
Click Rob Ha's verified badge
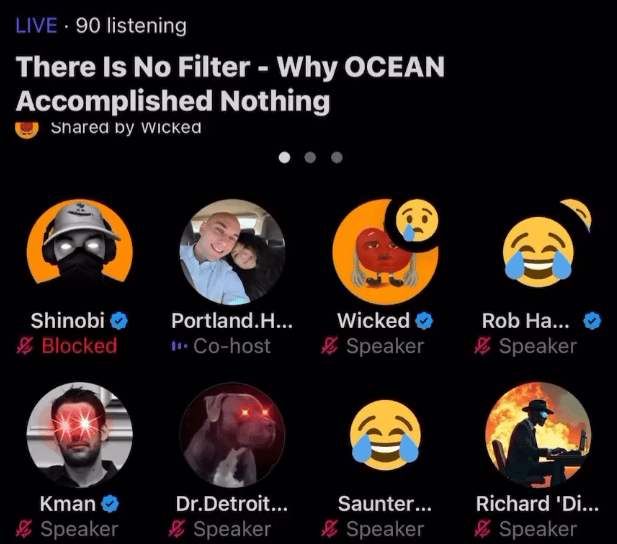point(592,320)
